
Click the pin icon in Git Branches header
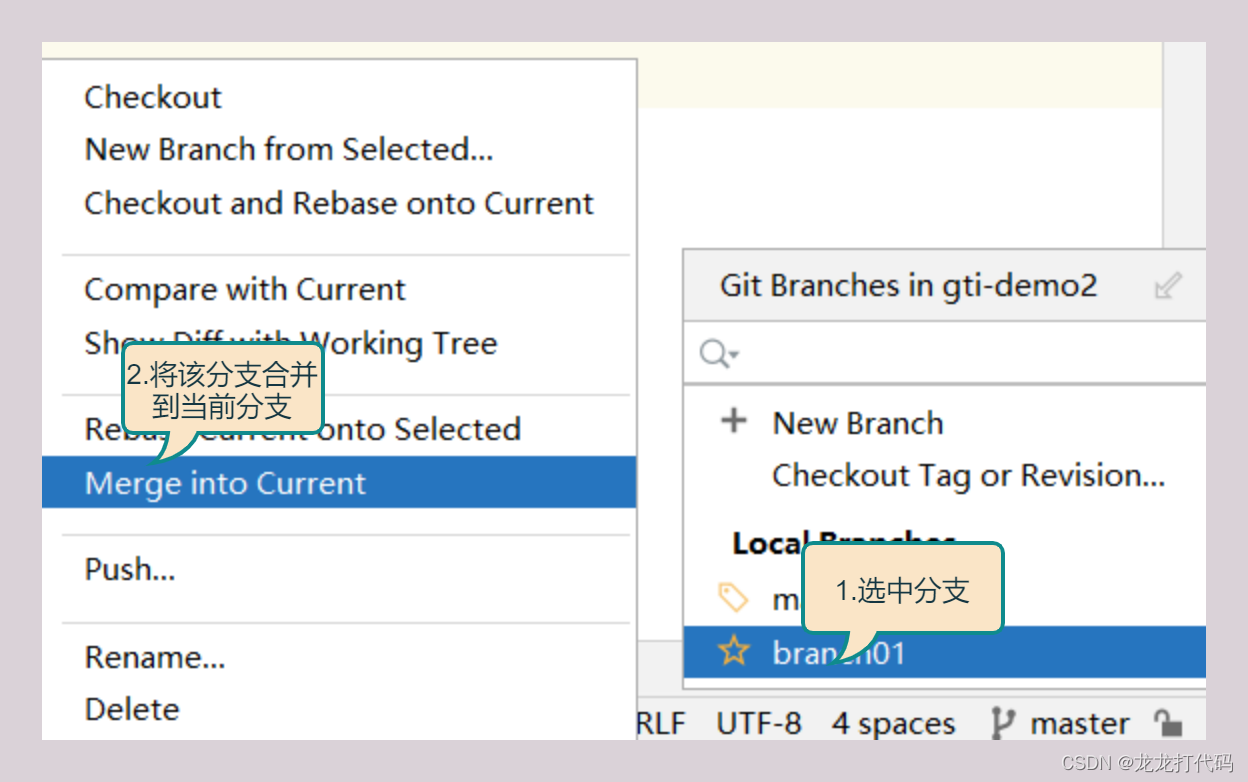[1167, 287]
